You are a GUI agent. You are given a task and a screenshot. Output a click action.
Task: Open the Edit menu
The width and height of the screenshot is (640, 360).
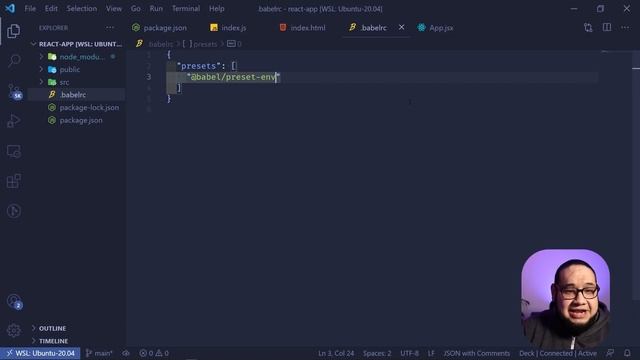tap(51, 9)
